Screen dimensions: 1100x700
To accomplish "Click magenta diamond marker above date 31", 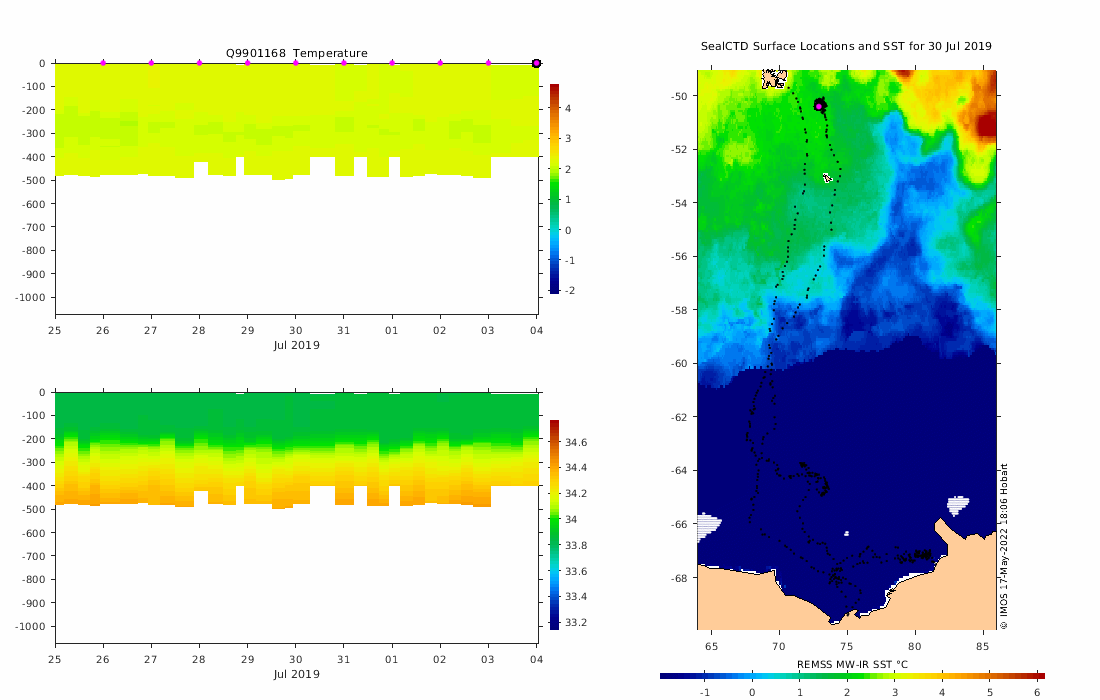I will pyautogui.click(x=344, y=63).
